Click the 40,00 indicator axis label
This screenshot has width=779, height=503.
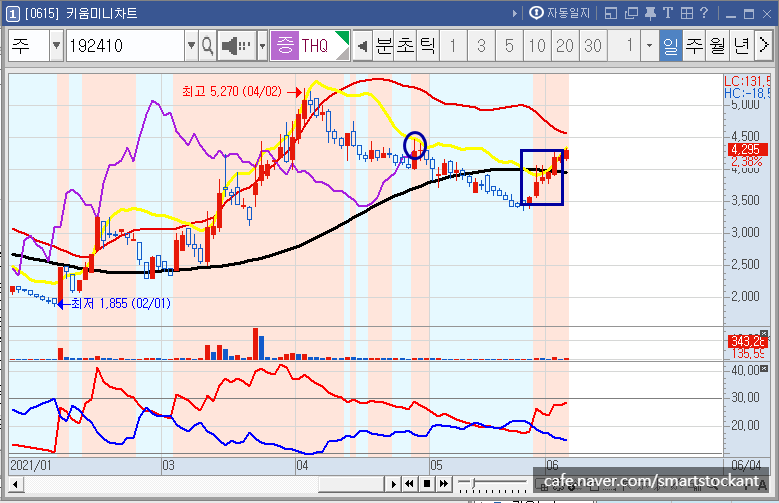(745, 370)
